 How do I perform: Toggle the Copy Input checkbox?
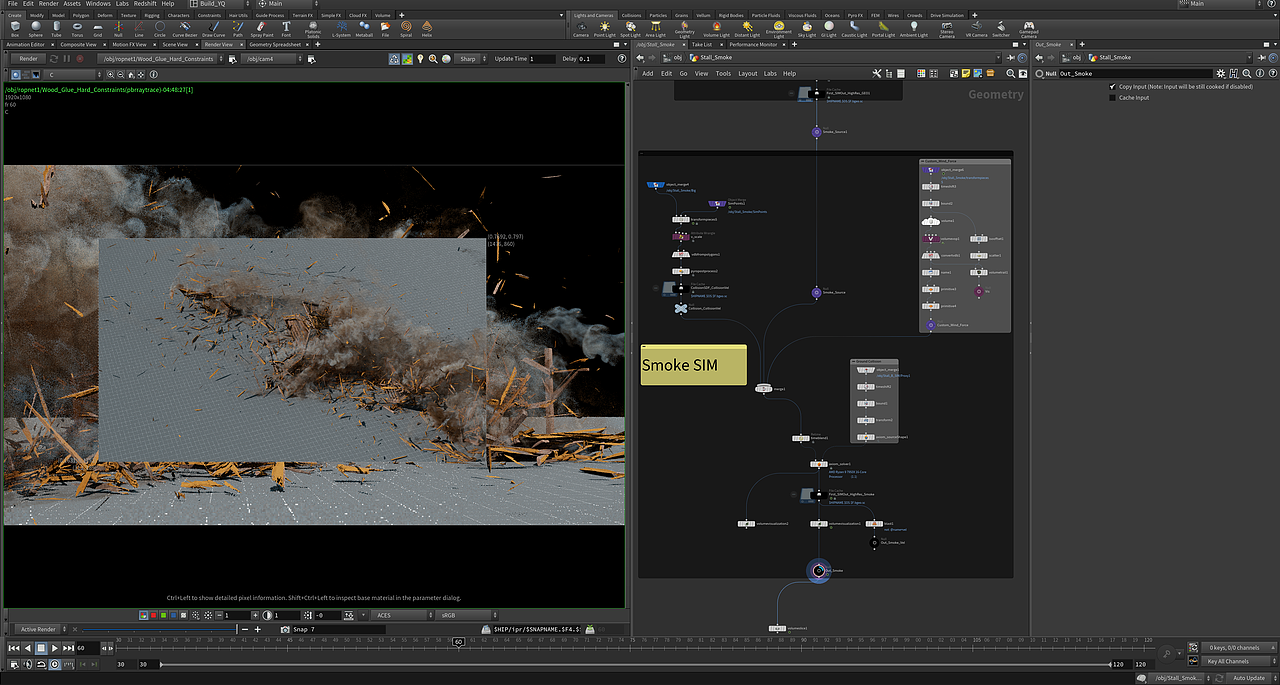click(x=1112, y=87)
